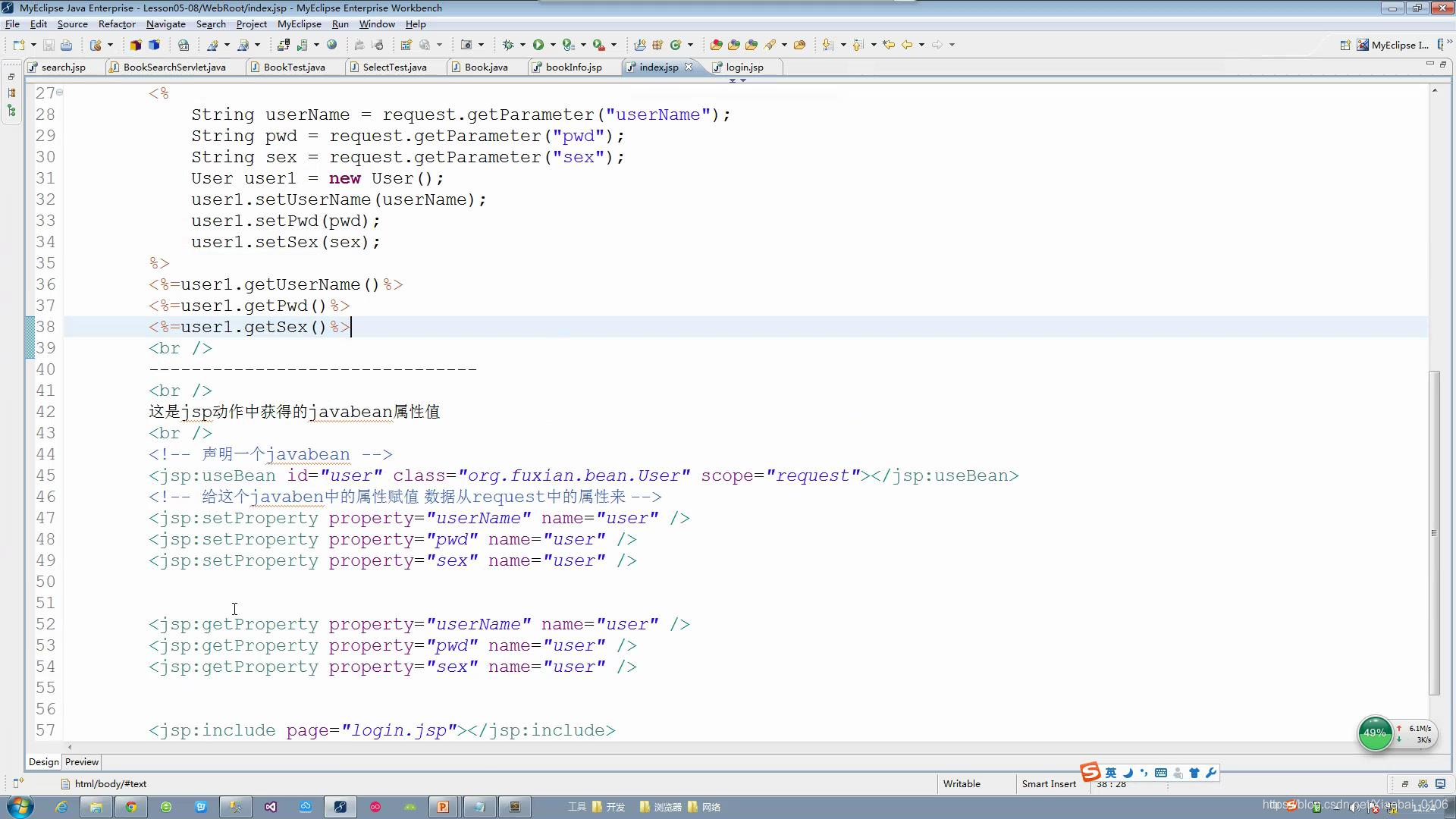Click the Back navigation arrow icon
The height and width of the screenshot is (819, 1456).
[x=907, y=45]
